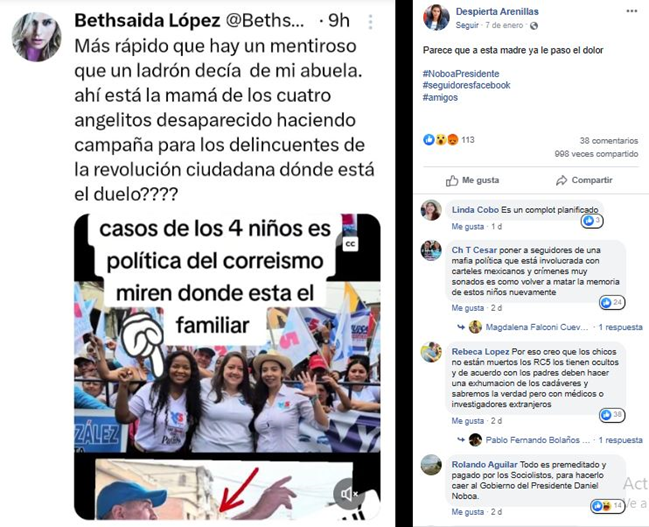Show the 38 comentarios list
The image size is (649, 527).
(x=608, y=141)
